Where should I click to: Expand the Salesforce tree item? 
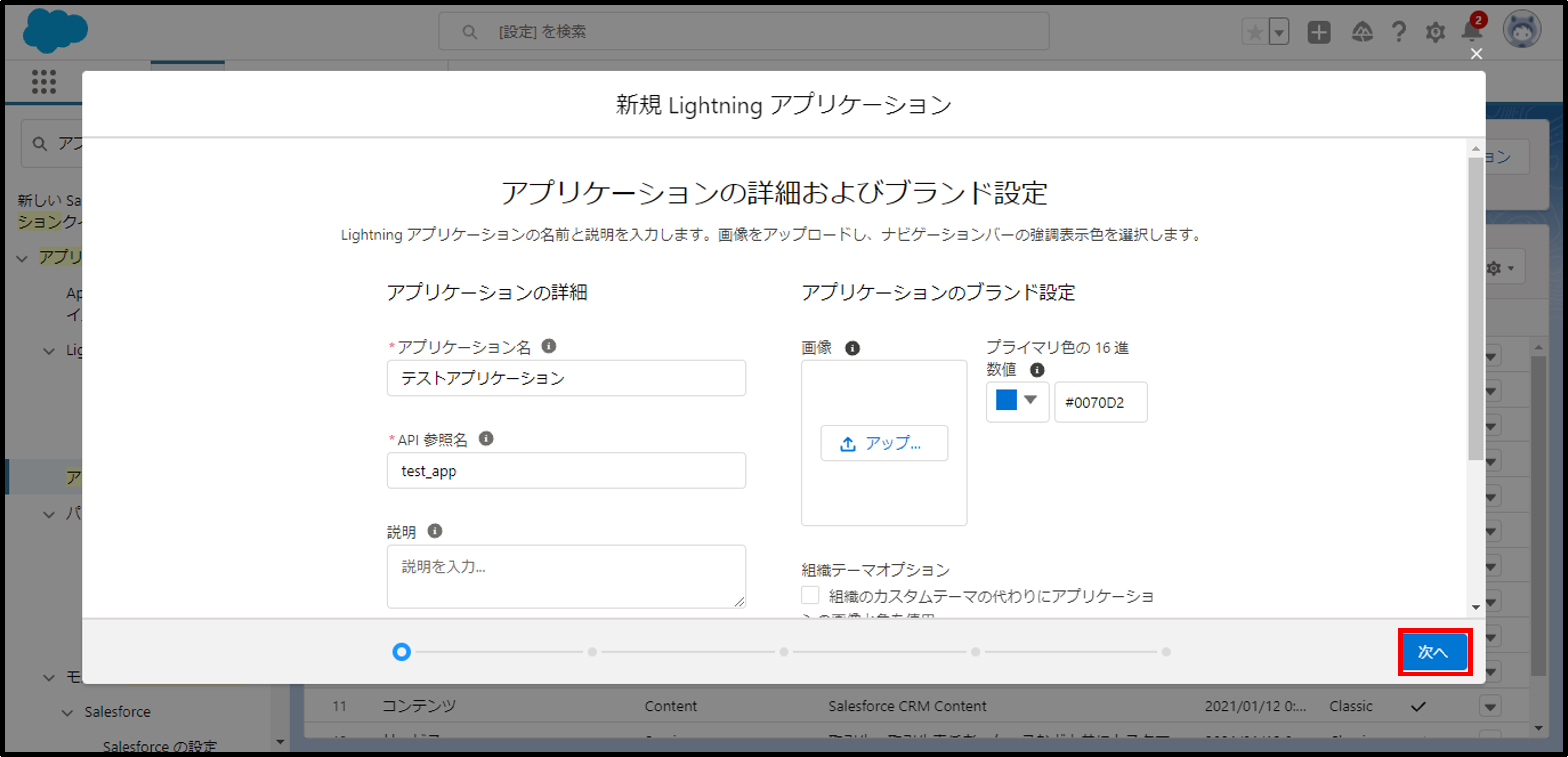click(x=68, y=712)
